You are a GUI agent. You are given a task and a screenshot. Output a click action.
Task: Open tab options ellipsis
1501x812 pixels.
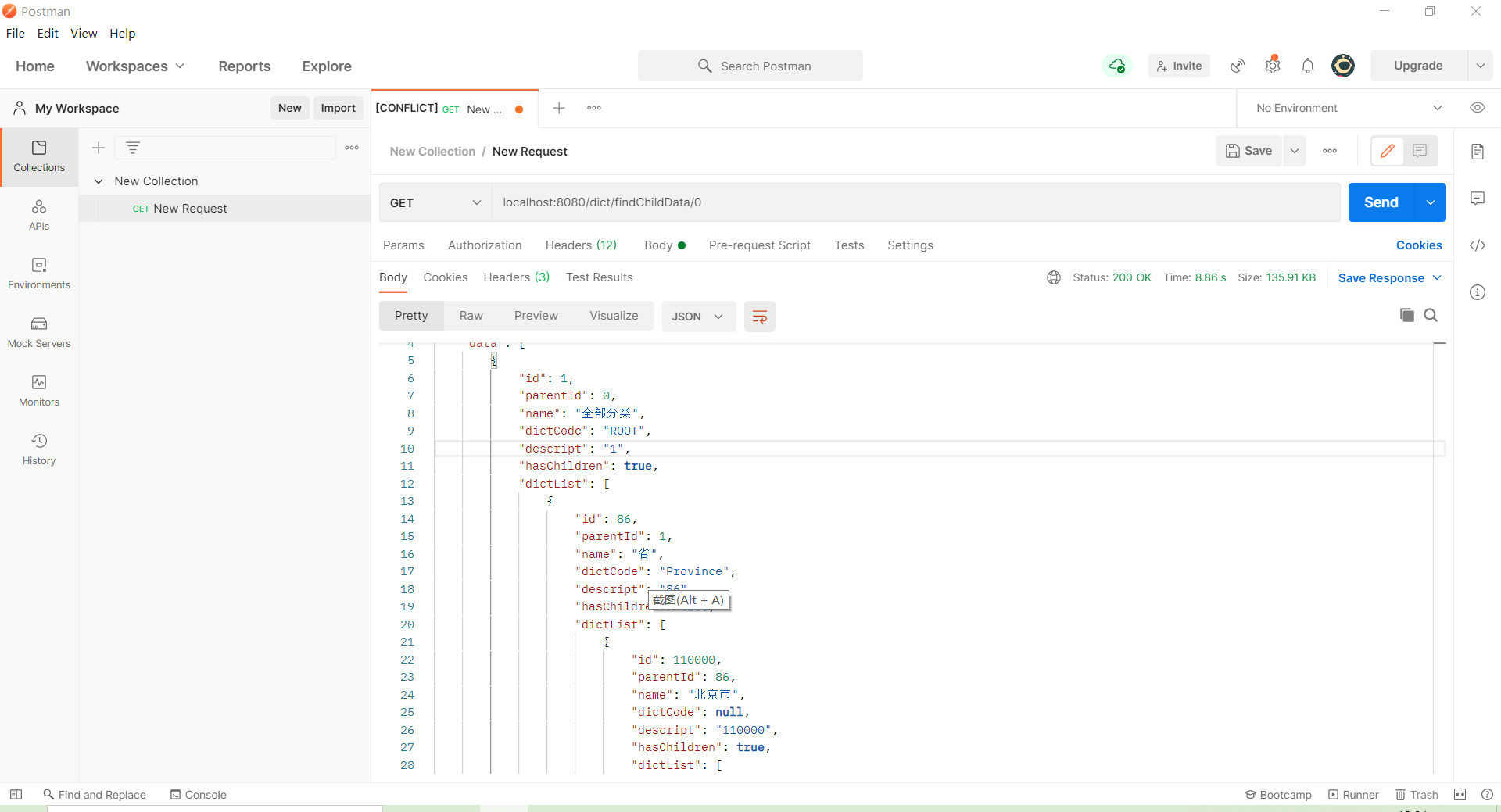point(594,108)
